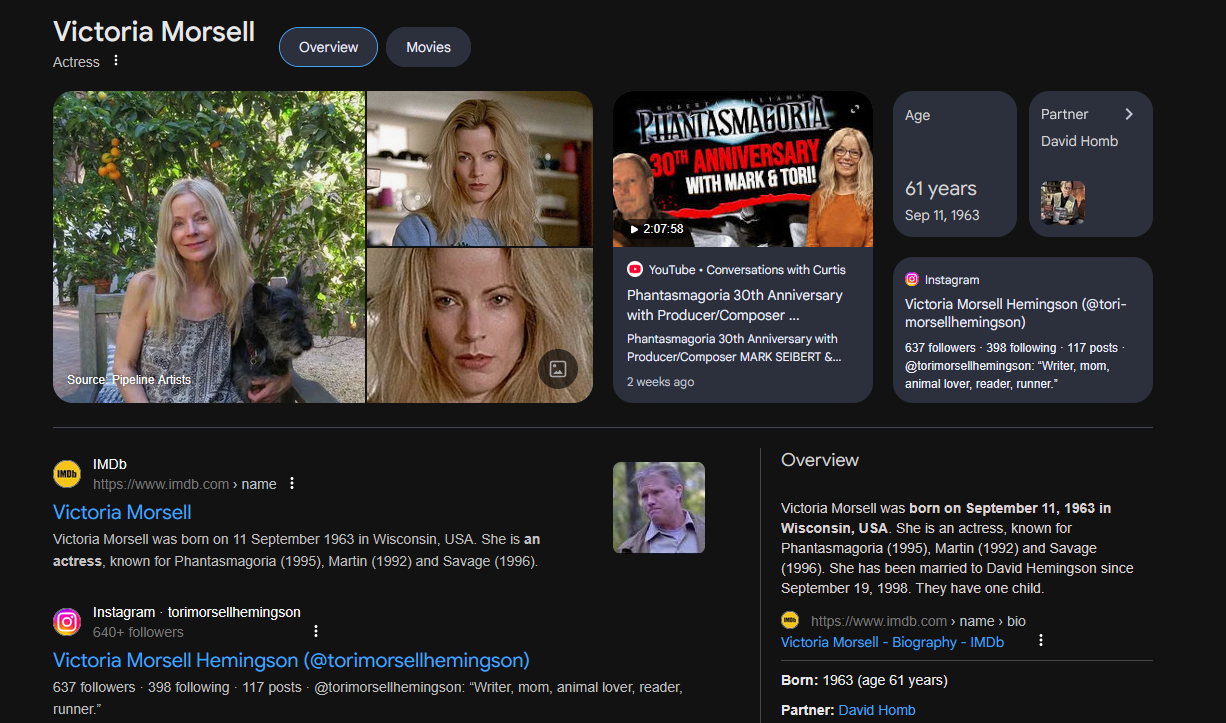This screenshot has height=723, width=1226.
Task: Click the Instagram icon in the side card
Action: pos(912,280)
